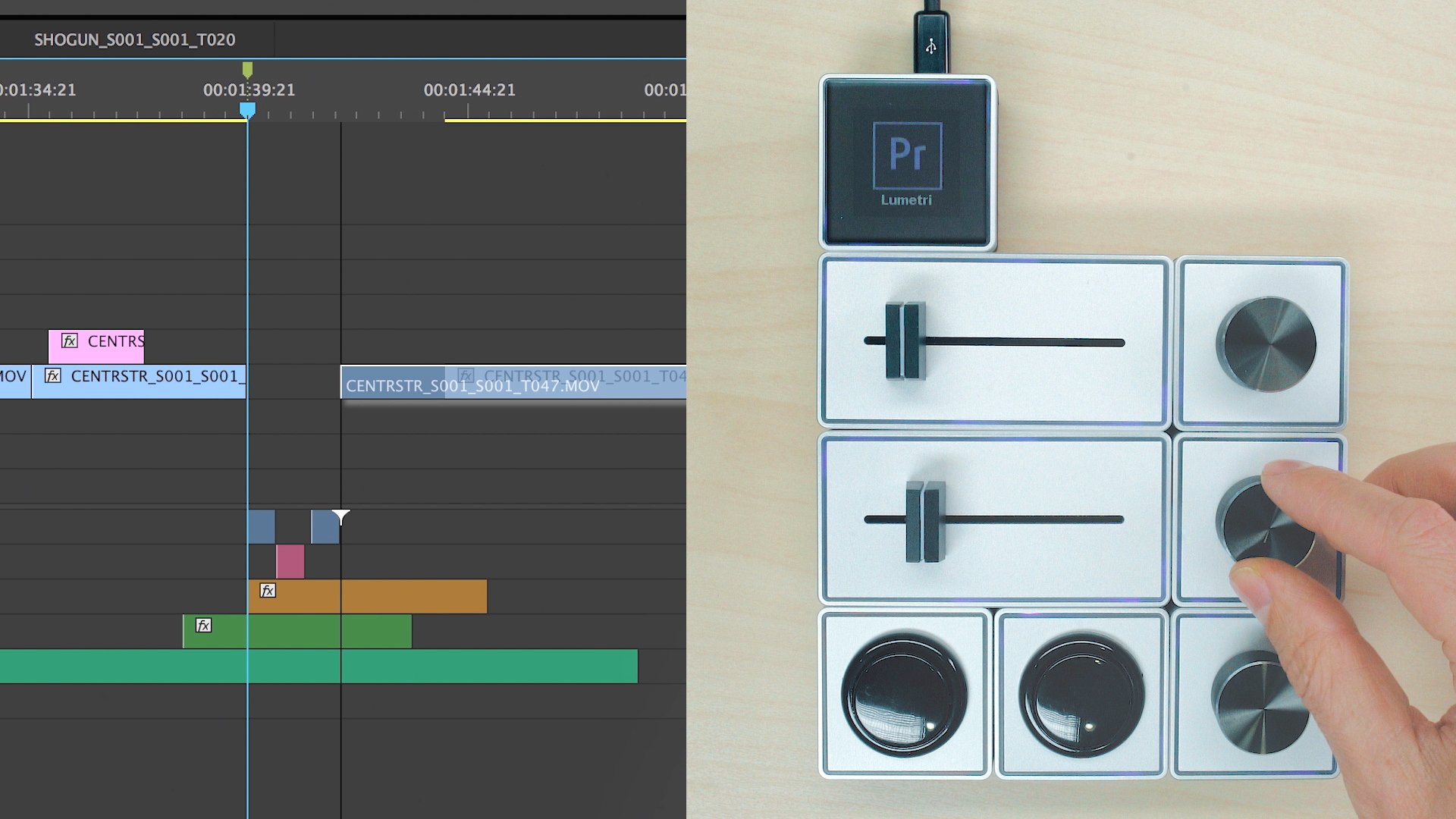
Task: Click the Pr Lumetri display icon
Action: coord(907,164)
